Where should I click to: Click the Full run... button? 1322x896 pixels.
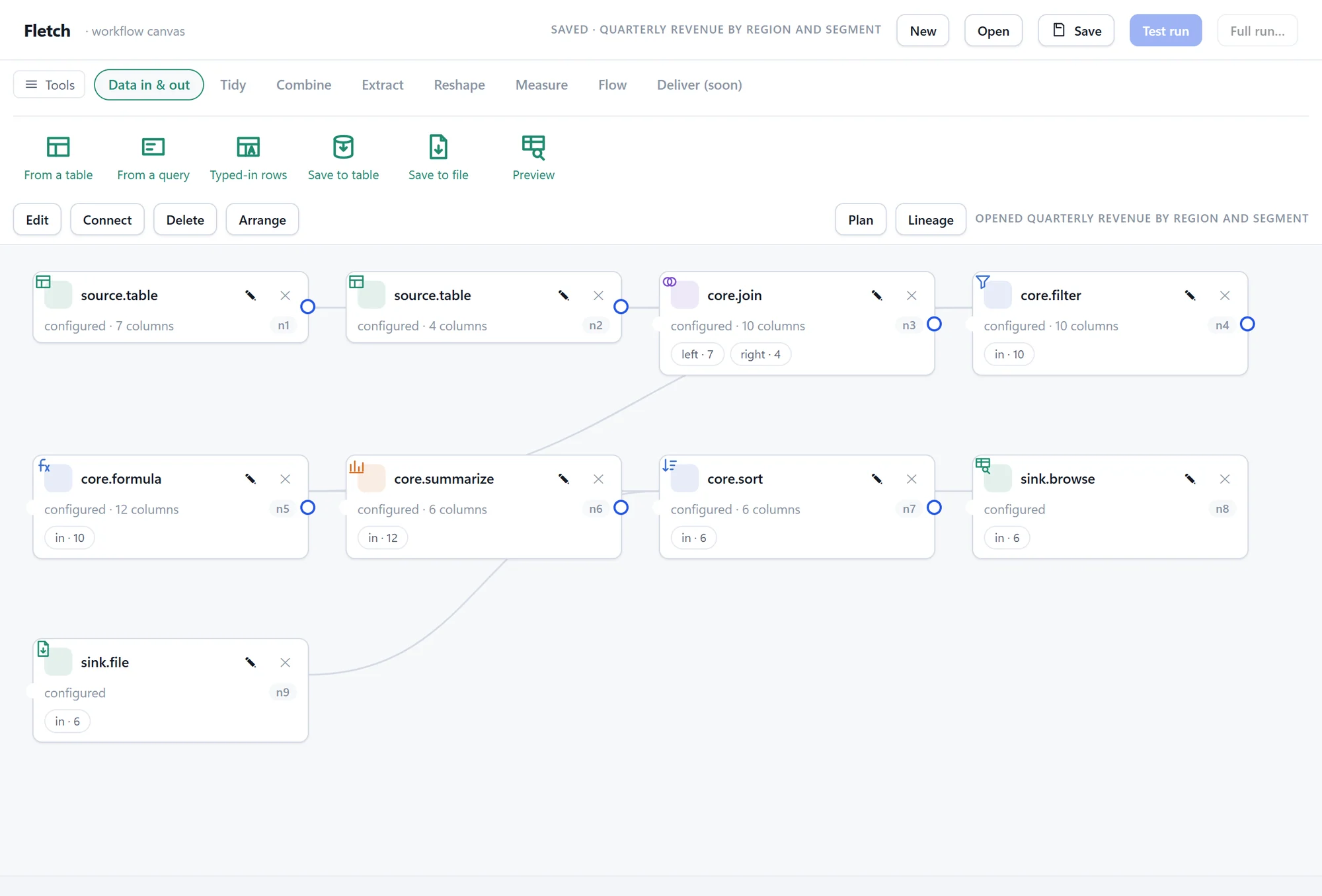1257,30
